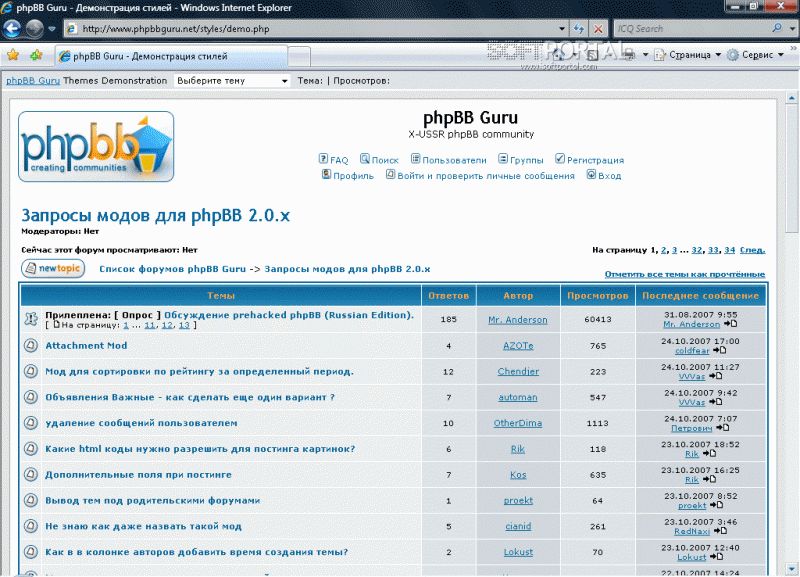Image resolution: width=800 pixels, height=577 pixels.
Task: Open recent pages dropdown next to Forward button
Action: pos(52,29)
